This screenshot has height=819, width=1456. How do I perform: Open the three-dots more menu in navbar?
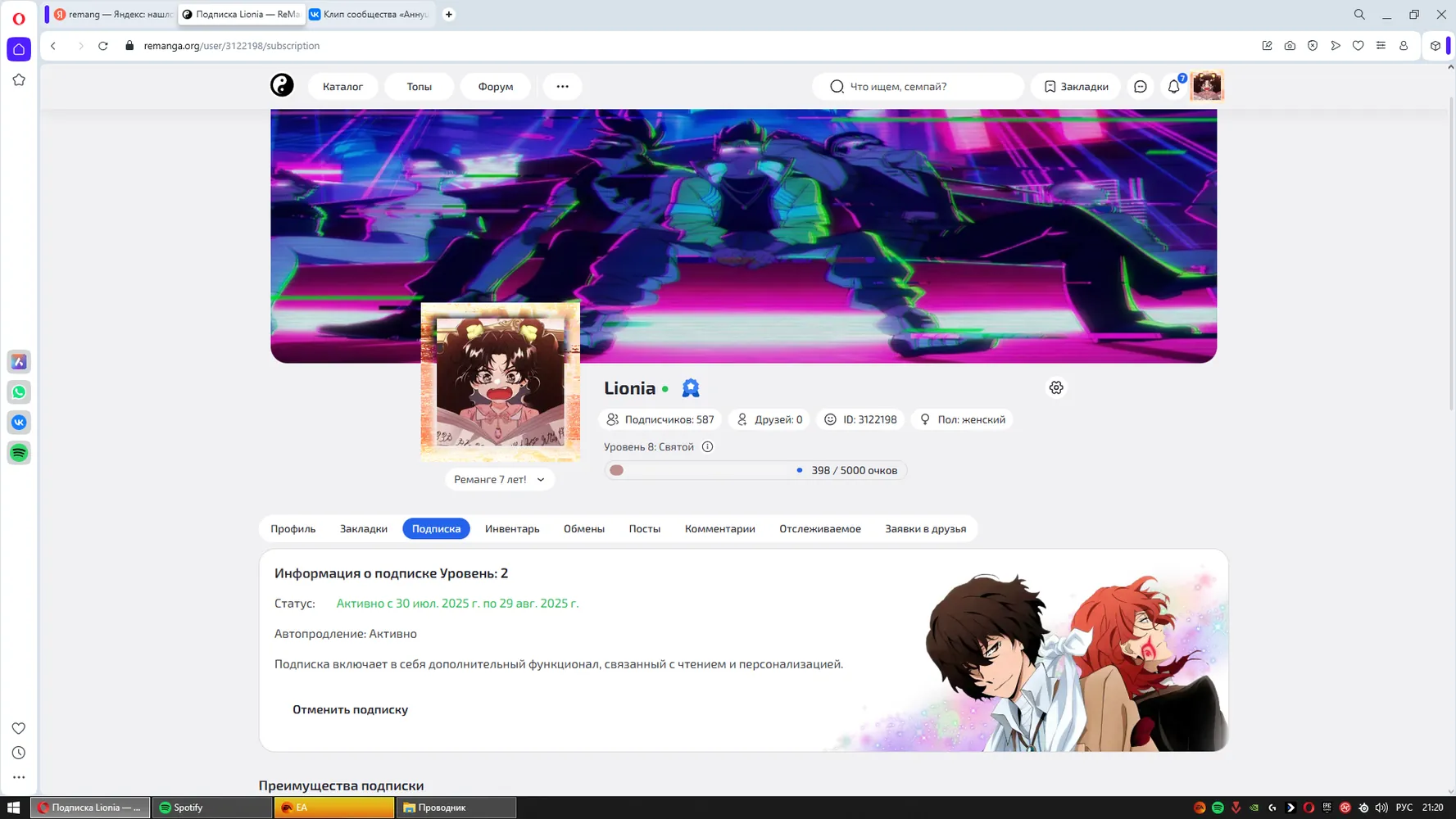coord(562,86)
